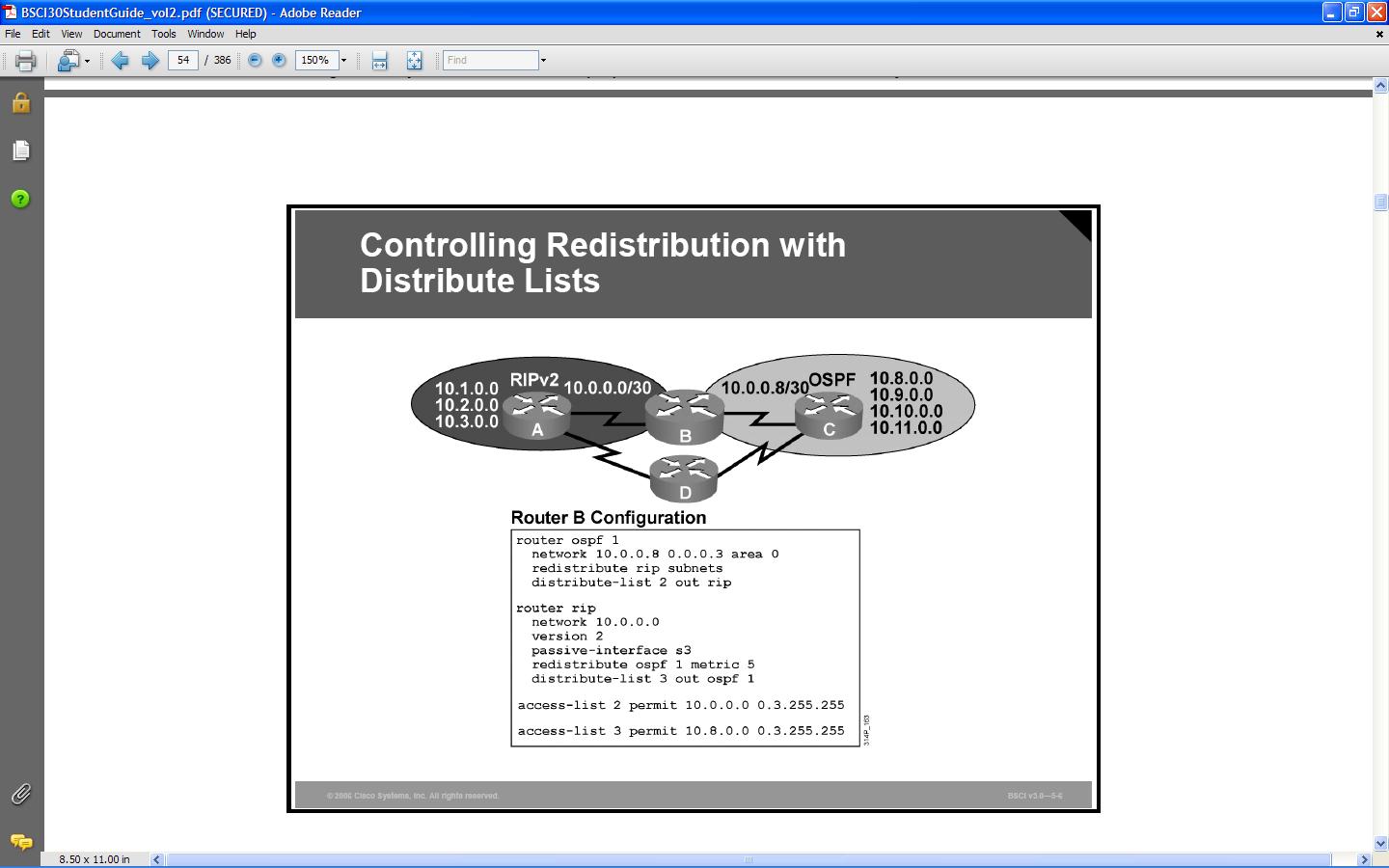Advance to next page with right arrow
This screenshot has height=868, width=1389.
[150, 61]
